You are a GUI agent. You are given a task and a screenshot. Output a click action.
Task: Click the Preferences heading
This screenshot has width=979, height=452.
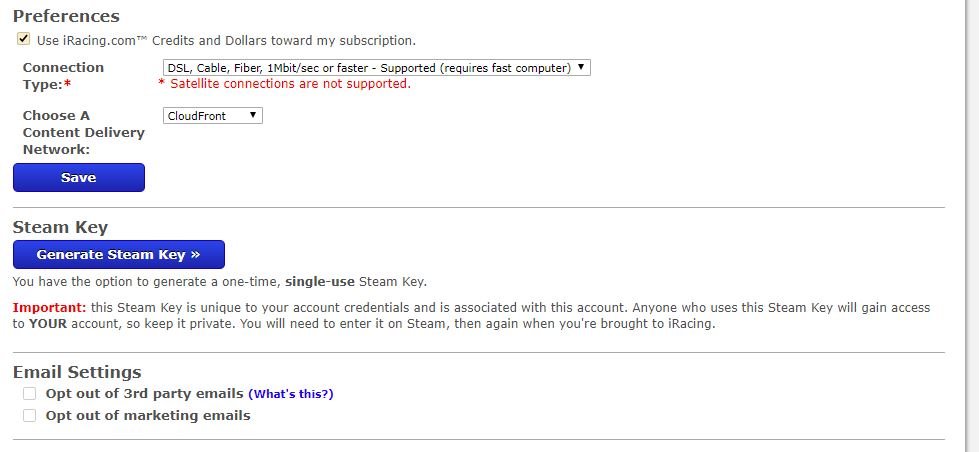click(66, 16)
